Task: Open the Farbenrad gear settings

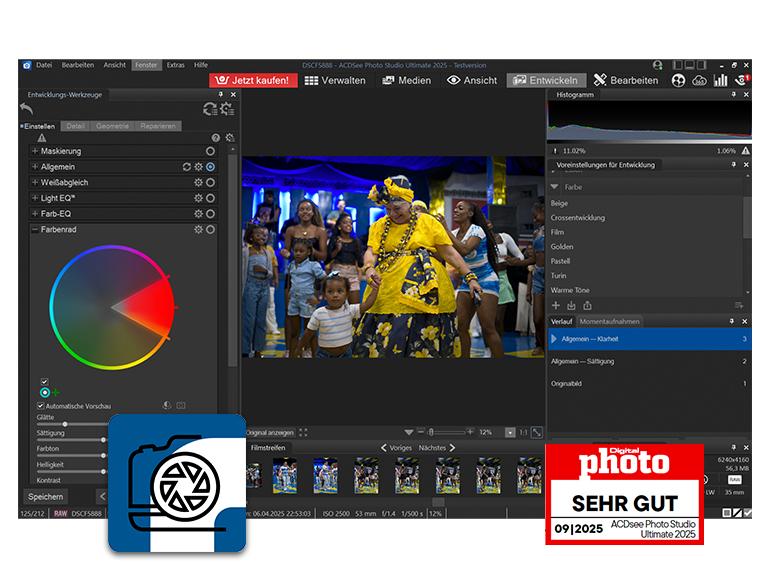Action: (x=198, y=229)
